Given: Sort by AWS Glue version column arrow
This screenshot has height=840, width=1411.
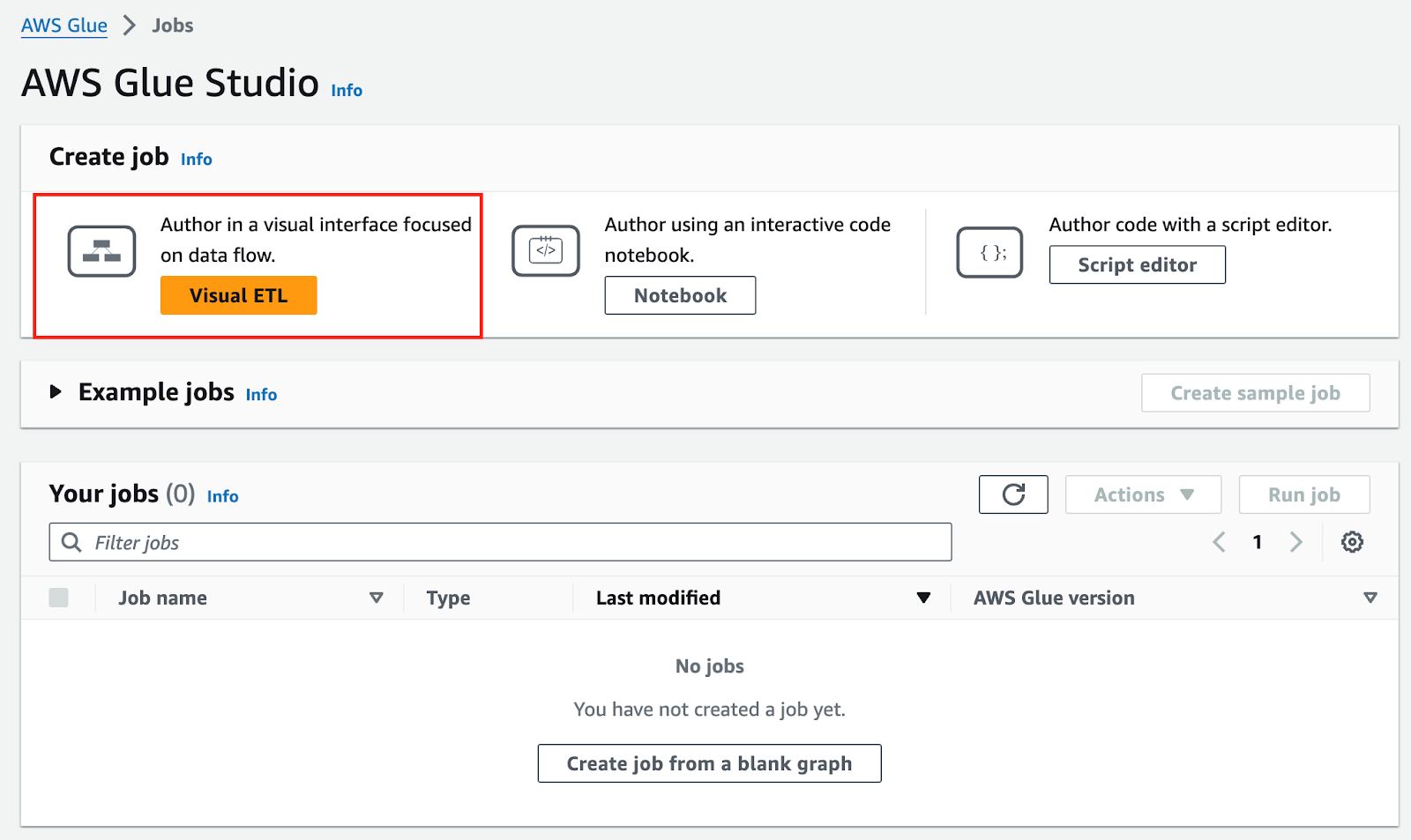Looking at the screenshot, I should 1370,598.
